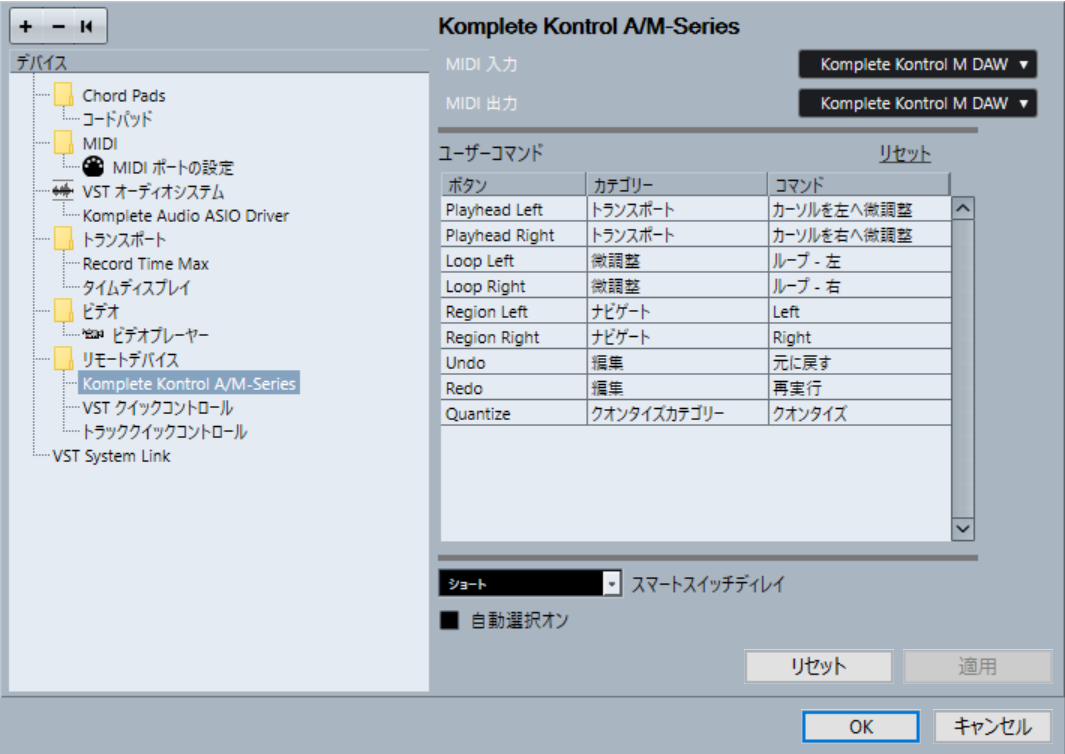Click ナビゲート category cell in Region Left row
The width and height of the screenshot is (1065, 754).
[x=677, y=312]
